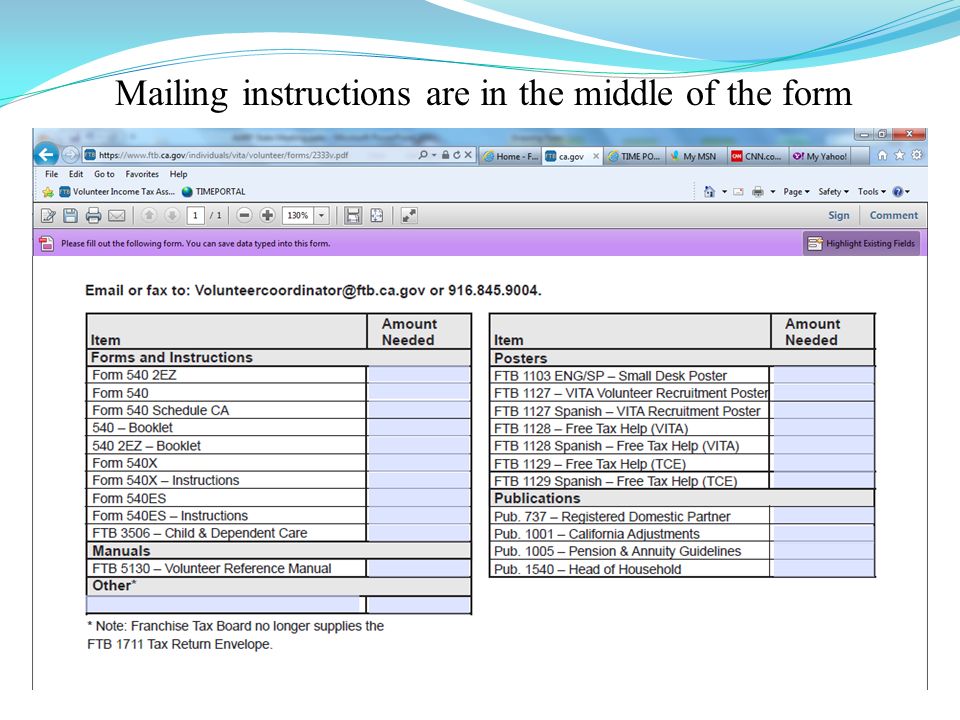Click the blue Help question mark icon

click(x=898, y=192)
